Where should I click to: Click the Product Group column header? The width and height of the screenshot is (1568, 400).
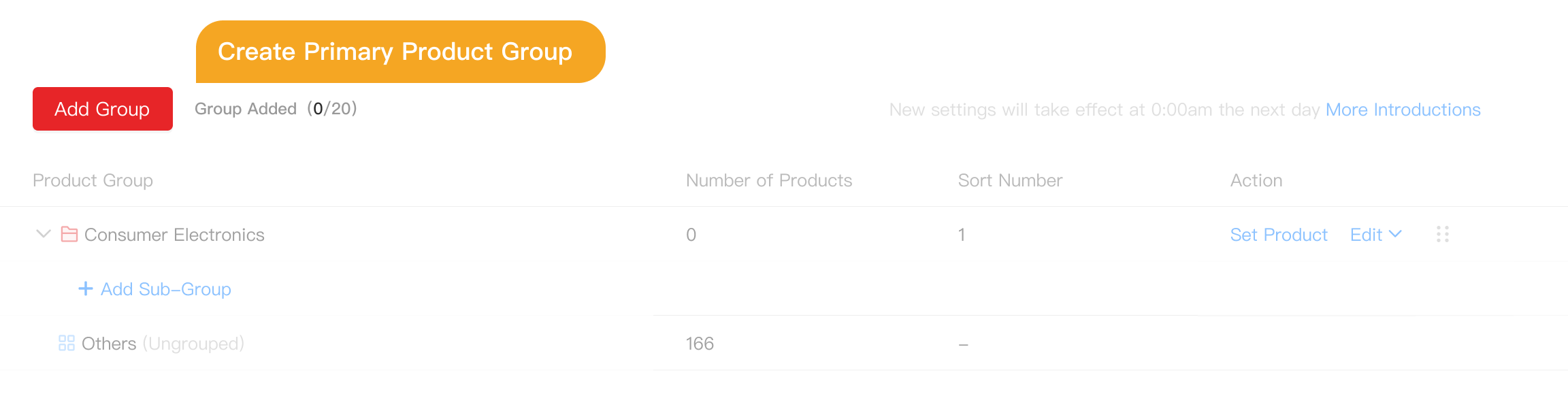click(x=93, y=180)
